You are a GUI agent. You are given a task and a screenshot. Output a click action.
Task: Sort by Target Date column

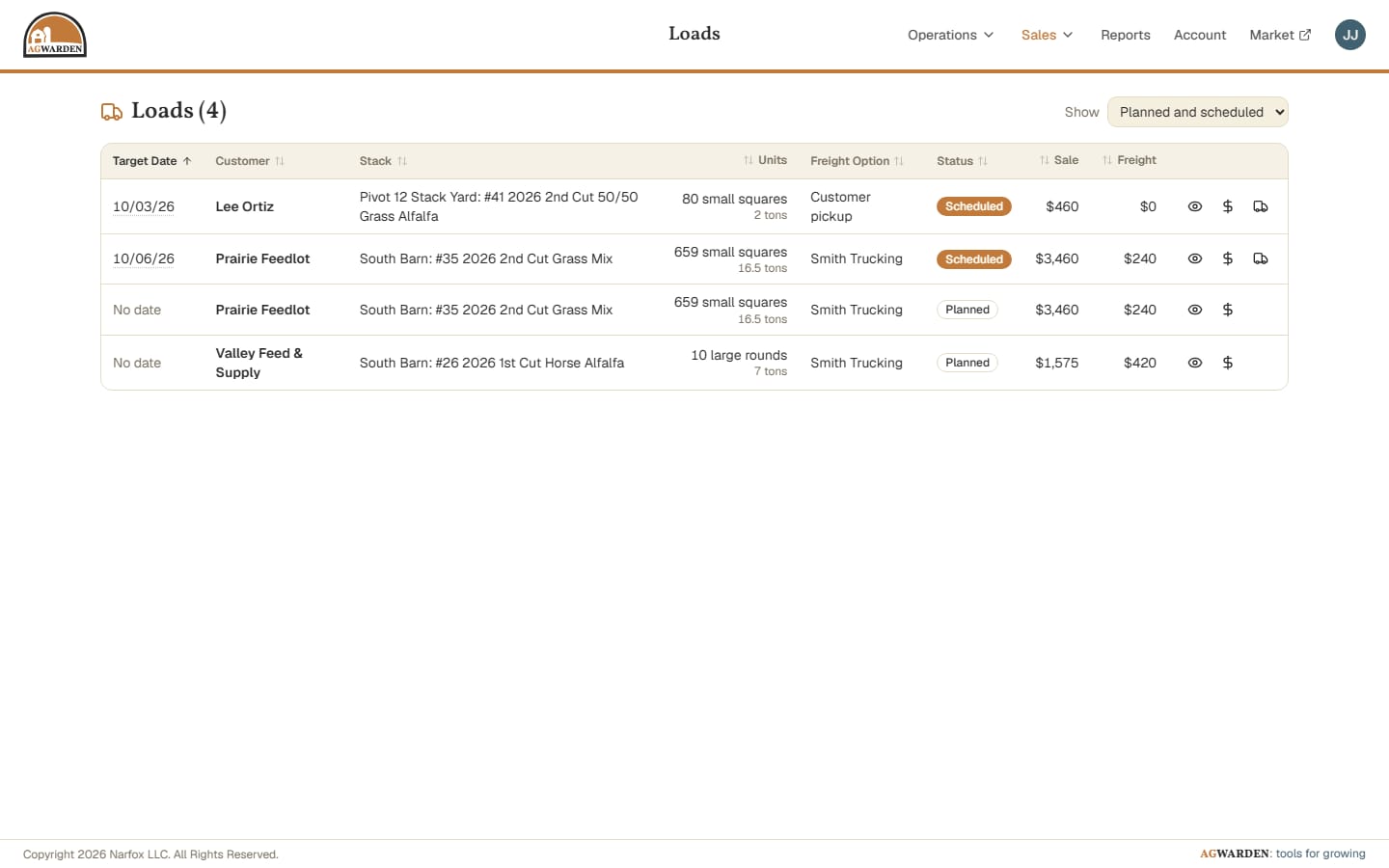151,161
